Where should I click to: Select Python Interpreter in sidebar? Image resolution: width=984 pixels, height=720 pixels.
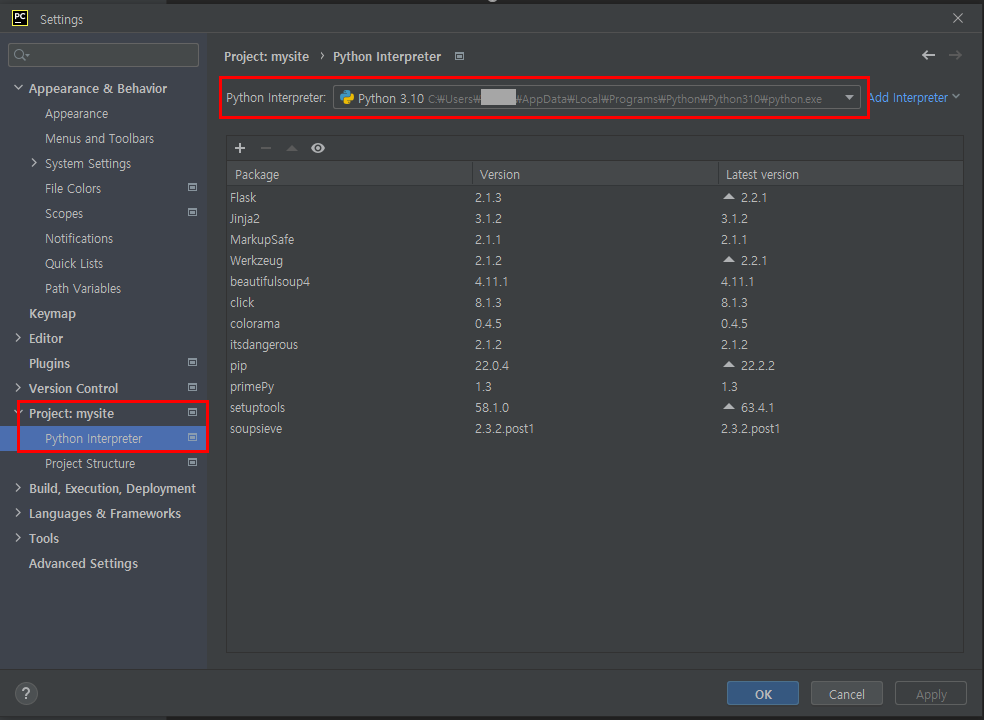click(x=94, y=438)
